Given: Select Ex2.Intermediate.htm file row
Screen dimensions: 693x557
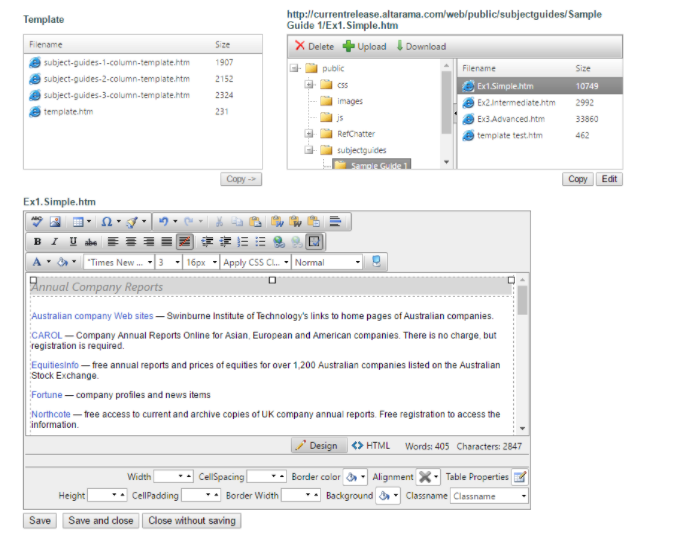Looking at the screenshot, I should pos(540,103).
